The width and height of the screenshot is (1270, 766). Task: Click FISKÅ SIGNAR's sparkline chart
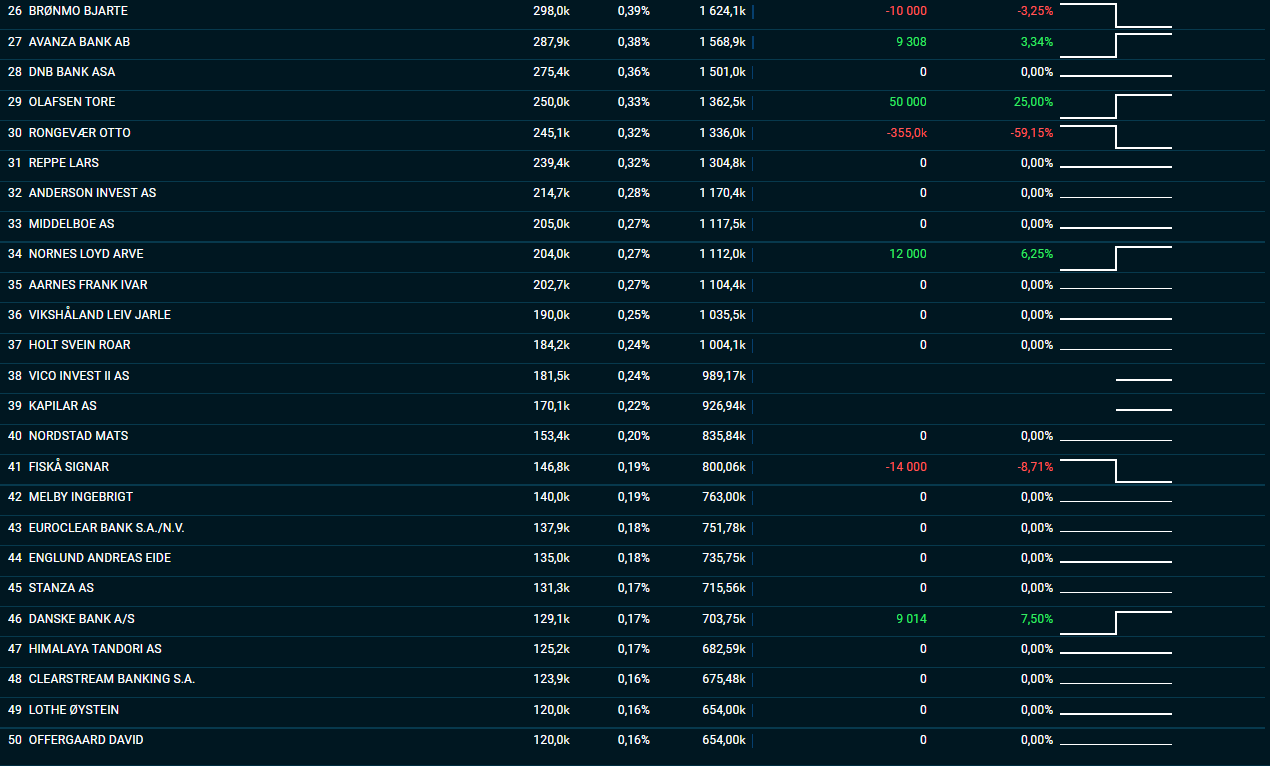(x=1116, y=471)
